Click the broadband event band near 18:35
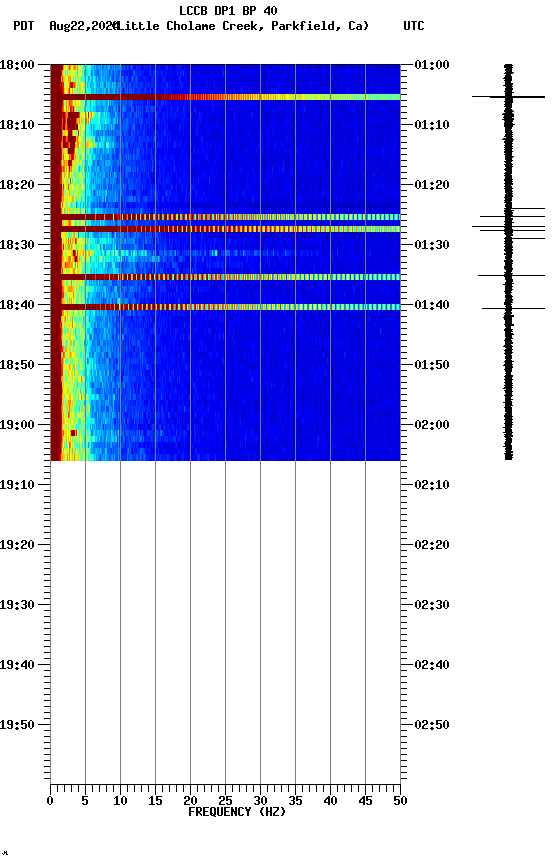The image size is (552, 864). [x=225, y=277]
